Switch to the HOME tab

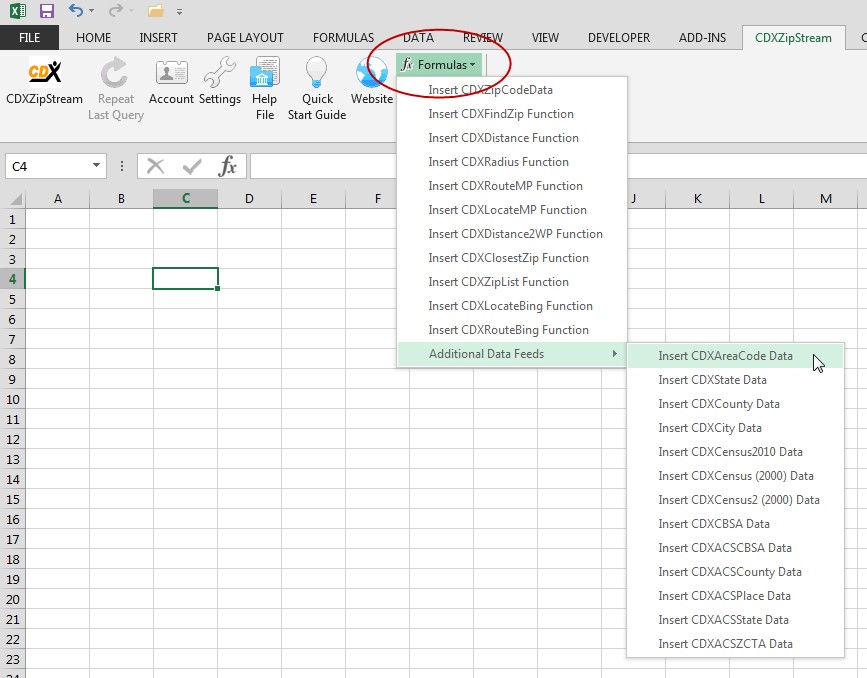(x=93, y=38)
